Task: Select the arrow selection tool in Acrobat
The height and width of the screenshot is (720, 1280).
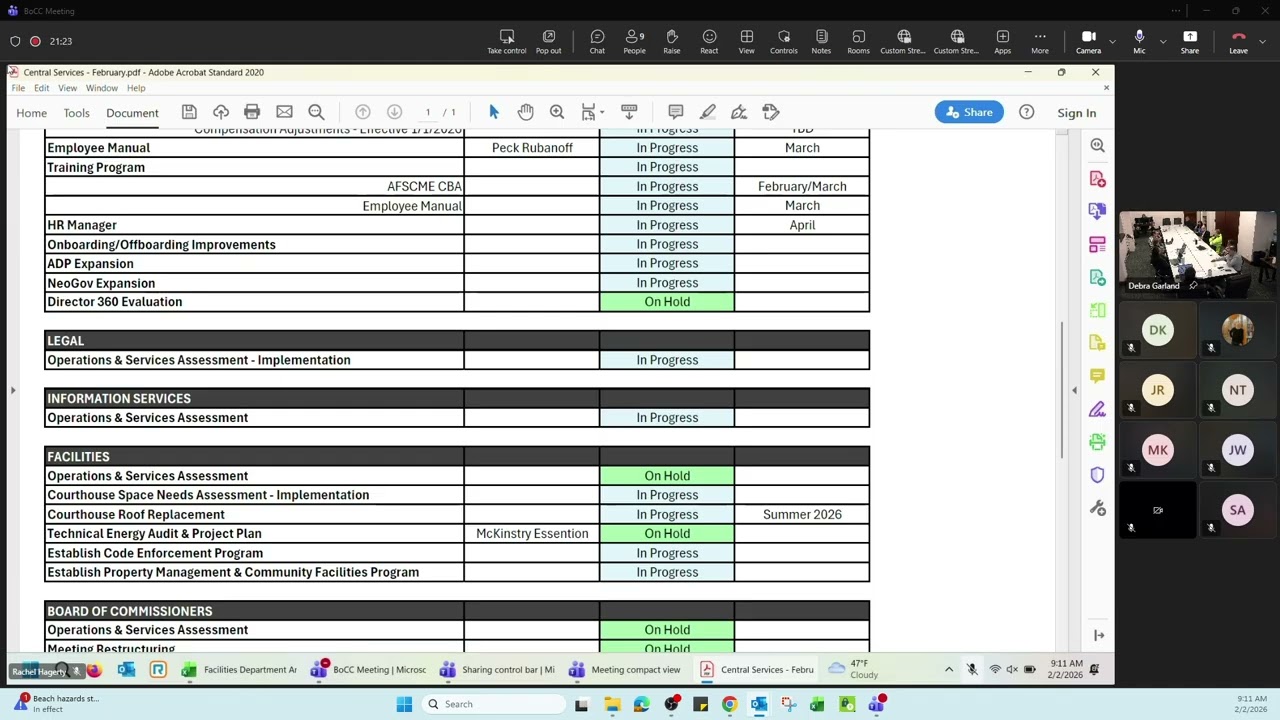Action: tap(494, 112)
